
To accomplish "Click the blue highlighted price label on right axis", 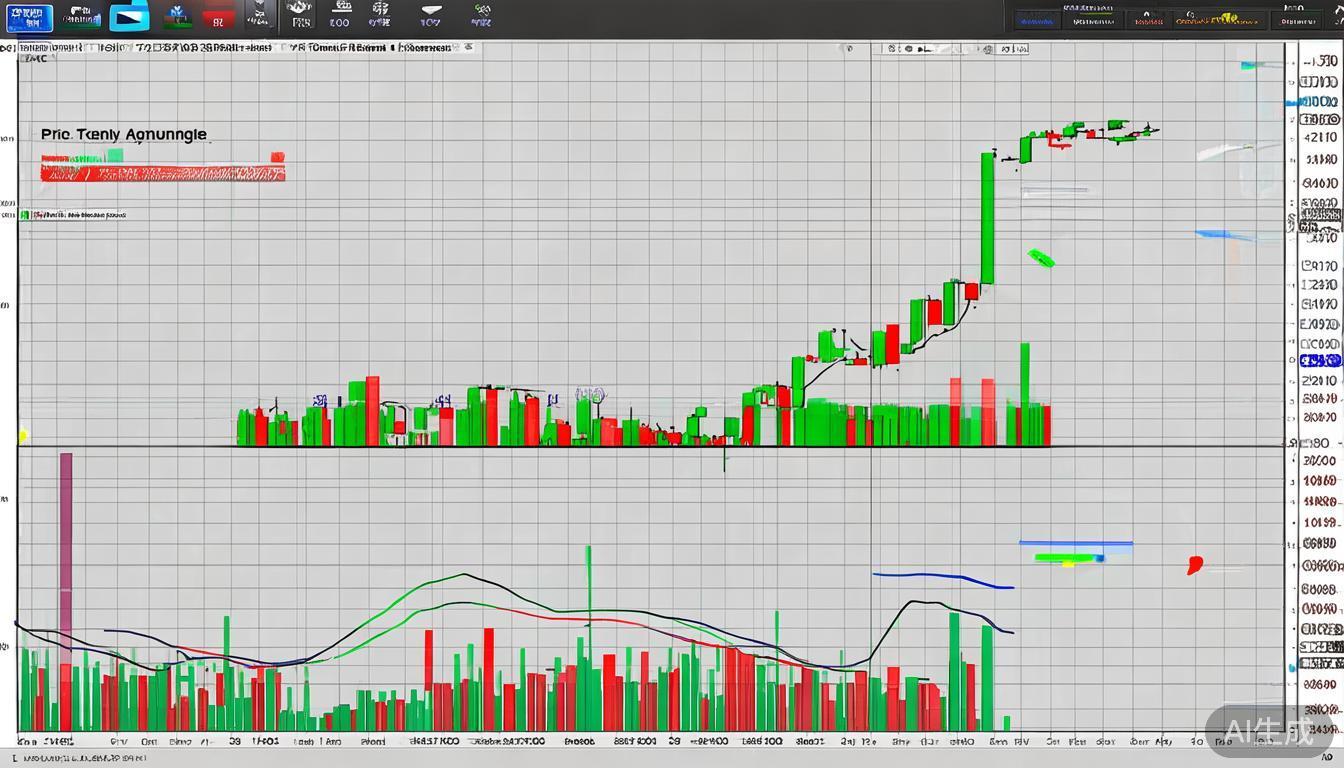I will pyautogui.click(x=1321, y=360).
